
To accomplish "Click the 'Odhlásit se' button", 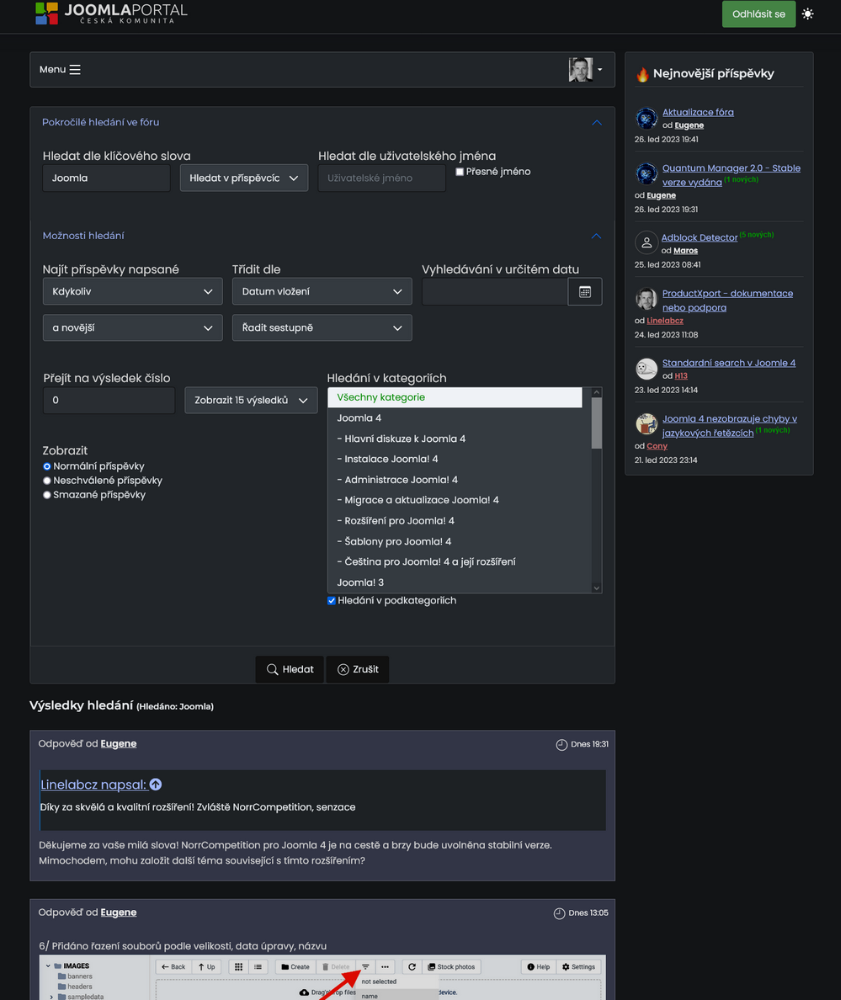I will point(759,14).
